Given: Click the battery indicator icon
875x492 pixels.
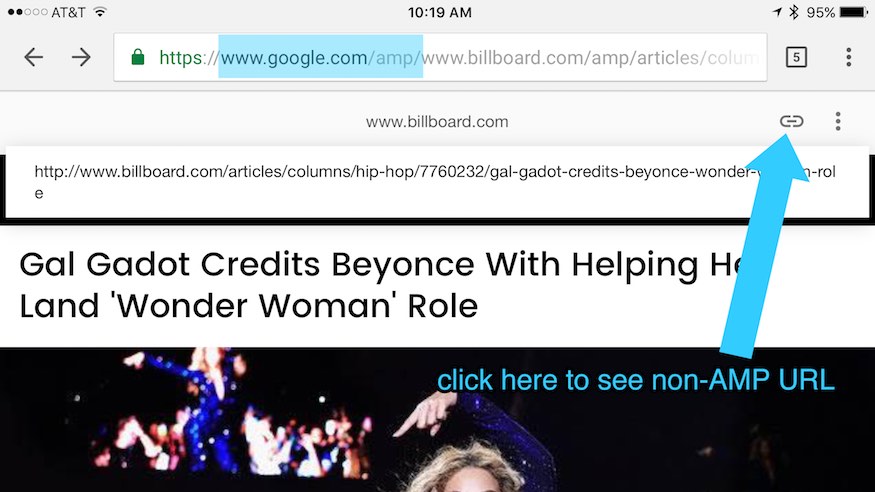Looking at the screenshot, I should point(854,12).
